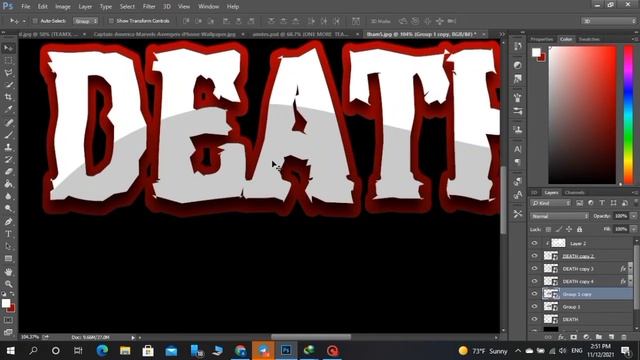Viewport: 640px width, 360px height.
Task: Hide the DEATH copy 3 layer
Action: click(534, 269)
